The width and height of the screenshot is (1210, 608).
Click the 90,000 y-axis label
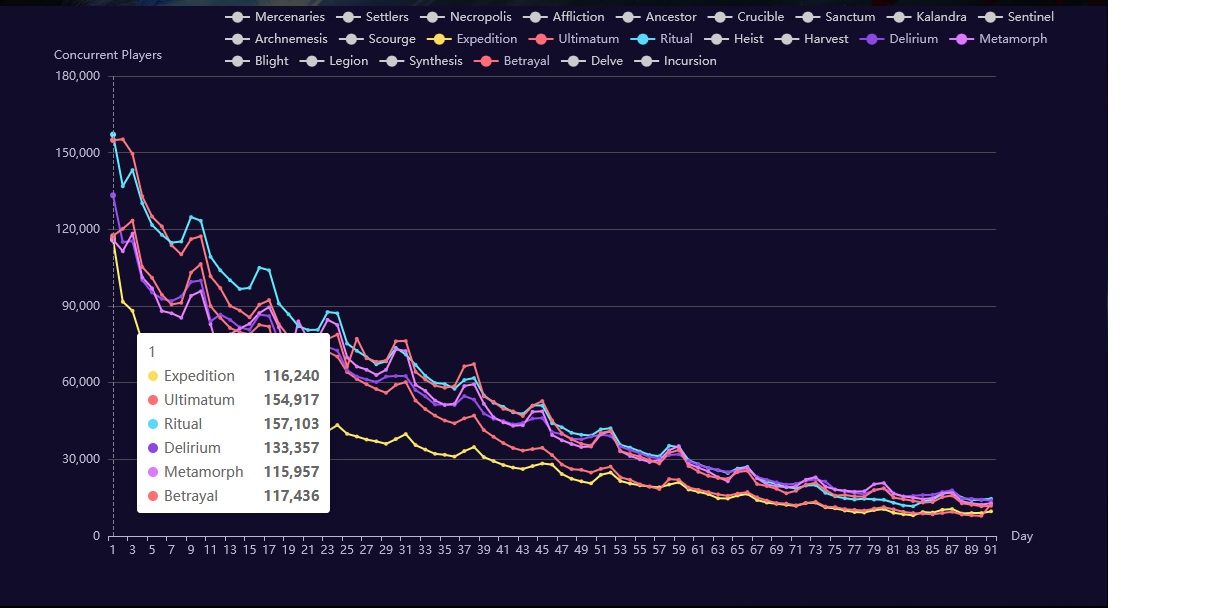[x=80, y=306]
